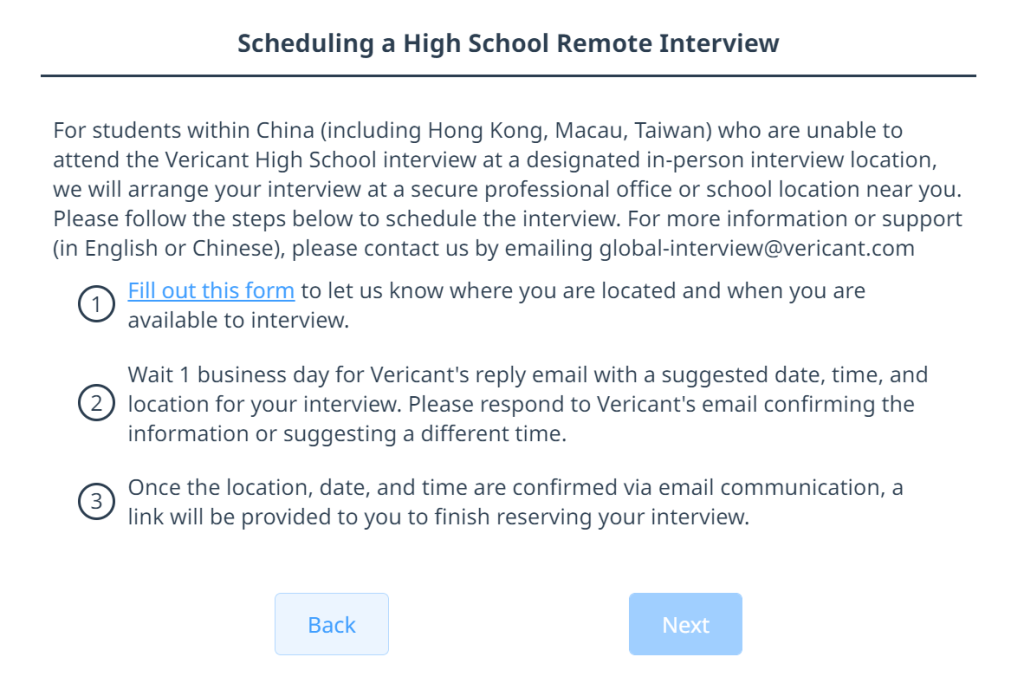Click the Back button on the left
1024x683 pixels.
[331, 623]
